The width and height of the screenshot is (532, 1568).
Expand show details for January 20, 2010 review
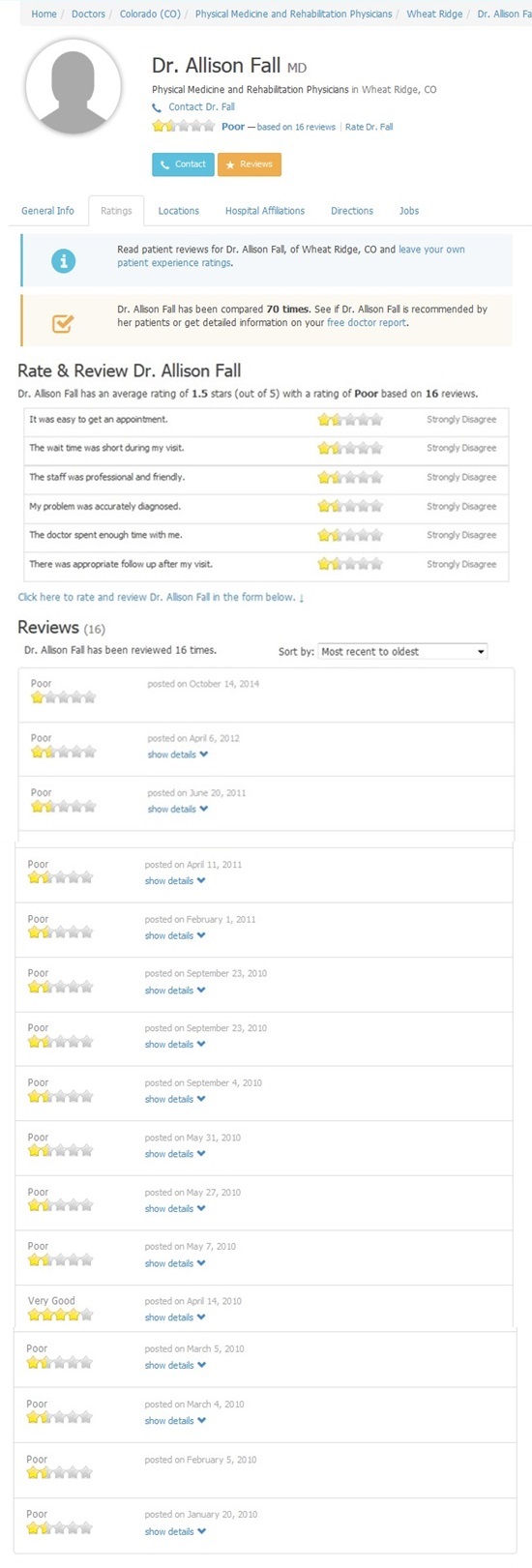175,1531
